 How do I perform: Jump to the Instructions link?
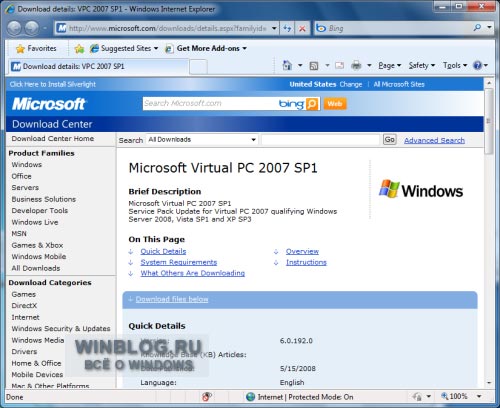tap(306, 262)
